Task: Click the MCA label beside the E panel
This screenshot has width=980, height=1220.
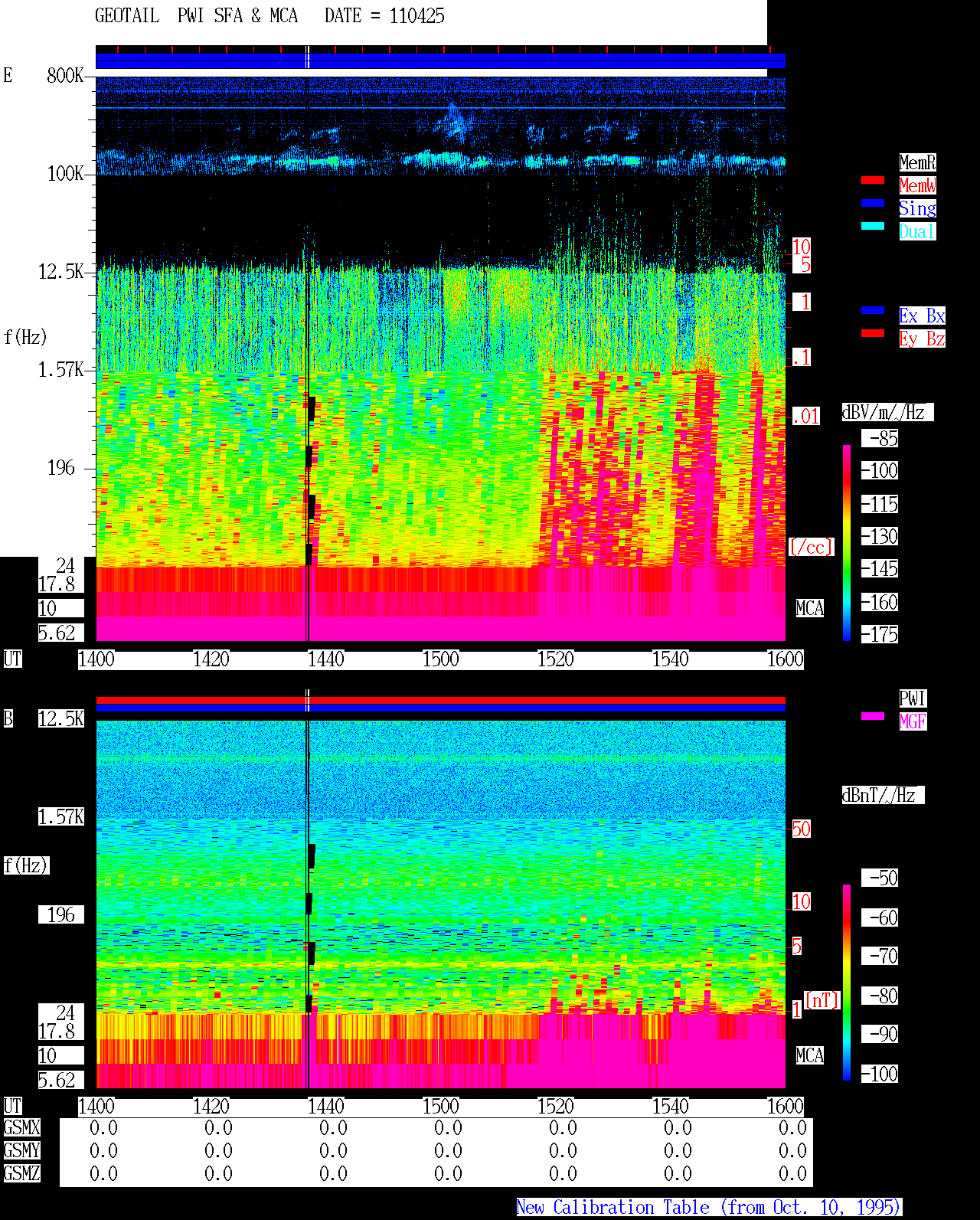Action: 810,608
